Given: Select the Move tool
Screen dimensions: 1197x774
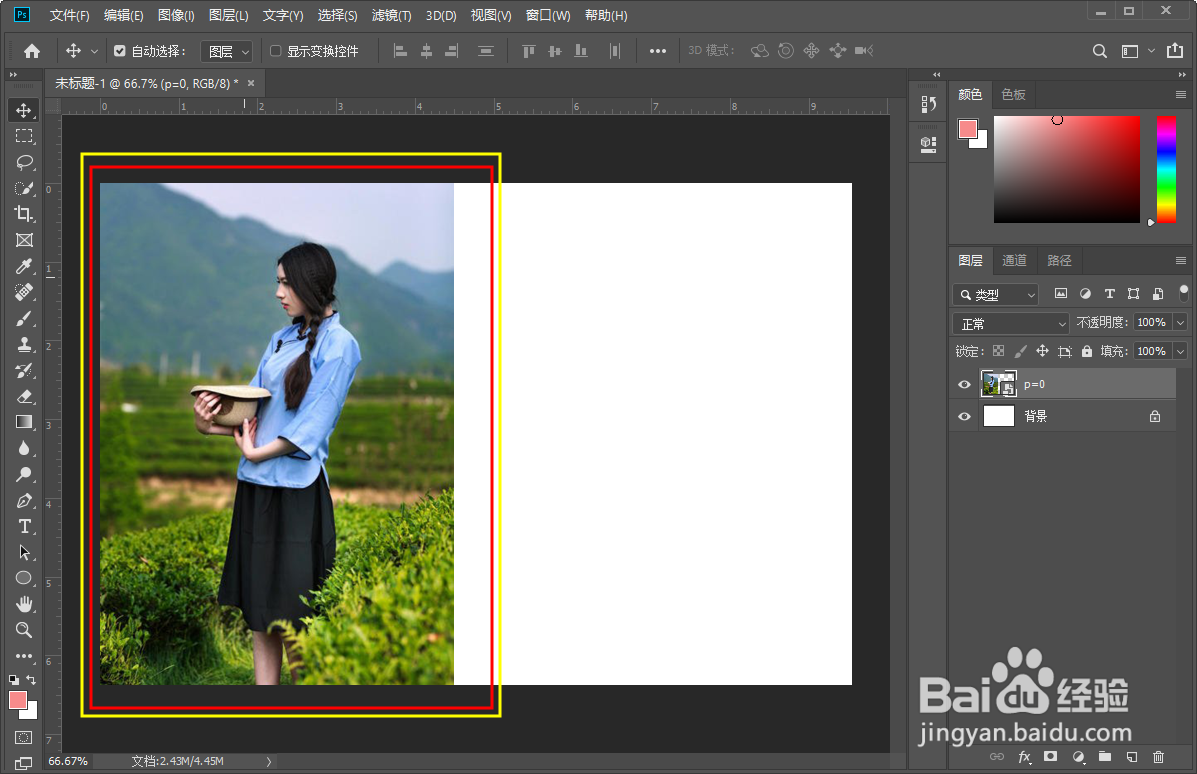Looking at the screenshot, I should (x=23, y=110).
